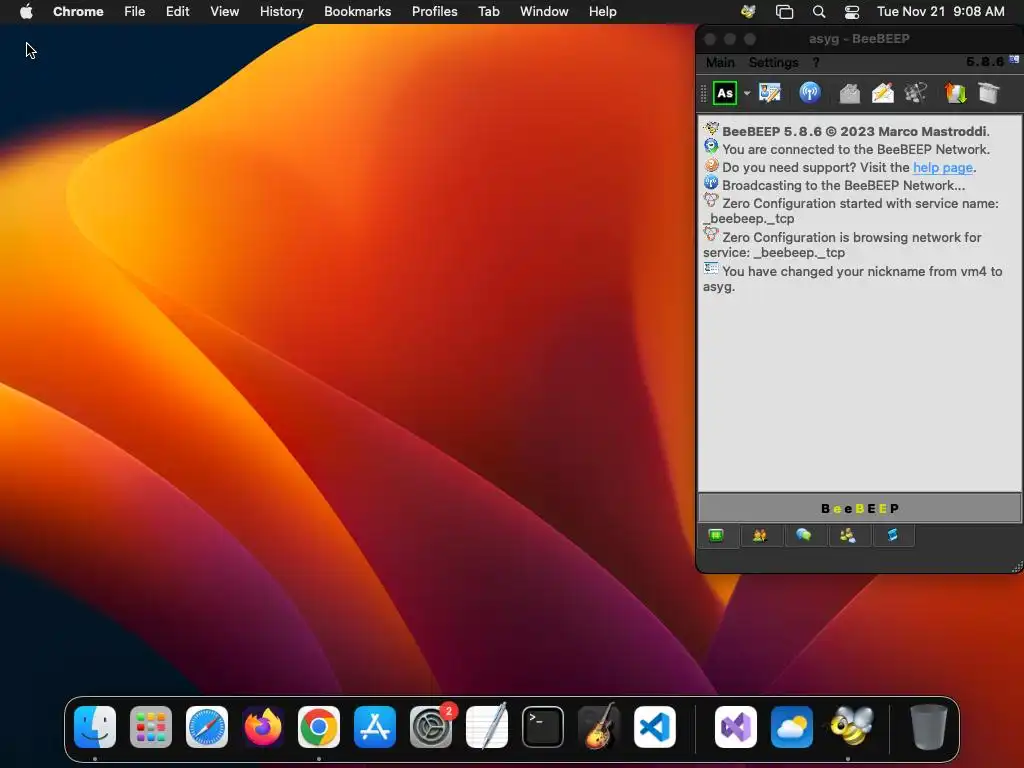Open the edit profile vCard icon
Image resolution: width=1024 pixels, height=768 pixels.
[x=770, y=93]
